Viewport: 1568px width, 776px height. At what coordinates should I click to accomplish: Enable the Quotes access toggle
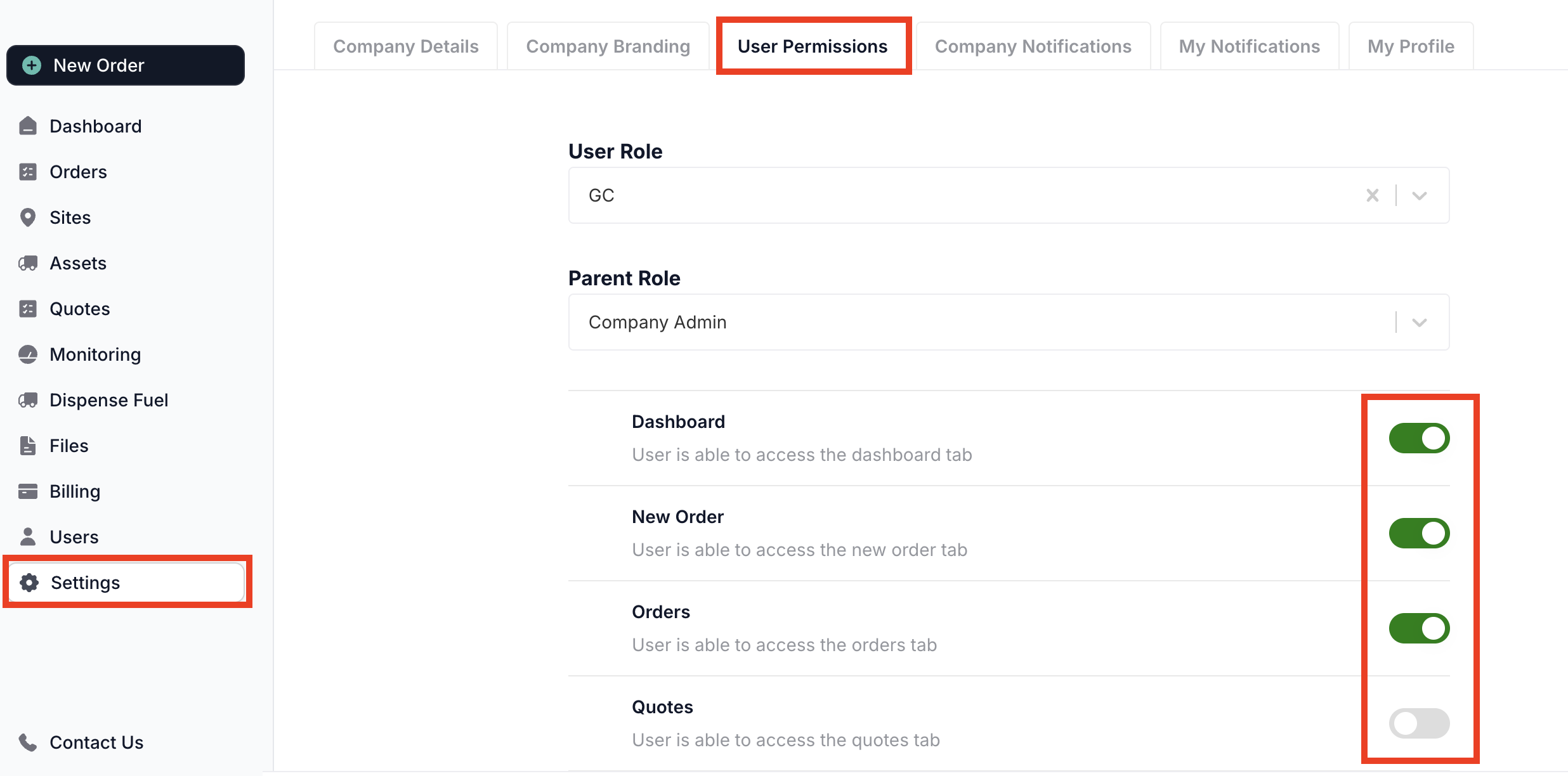click(1419, 723)
